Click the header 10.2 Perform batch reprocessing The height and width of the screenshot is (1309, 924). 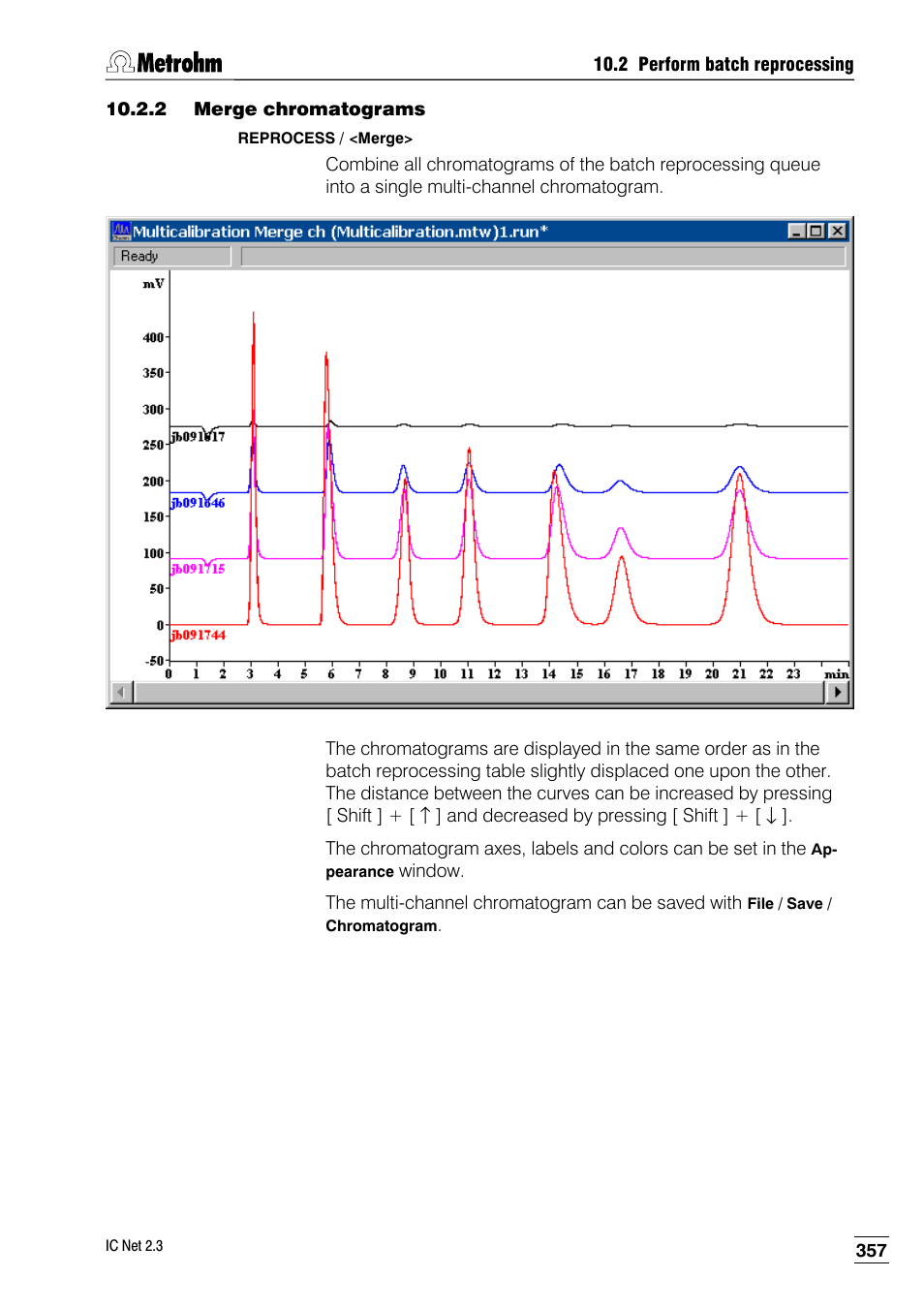pos(722,64)
